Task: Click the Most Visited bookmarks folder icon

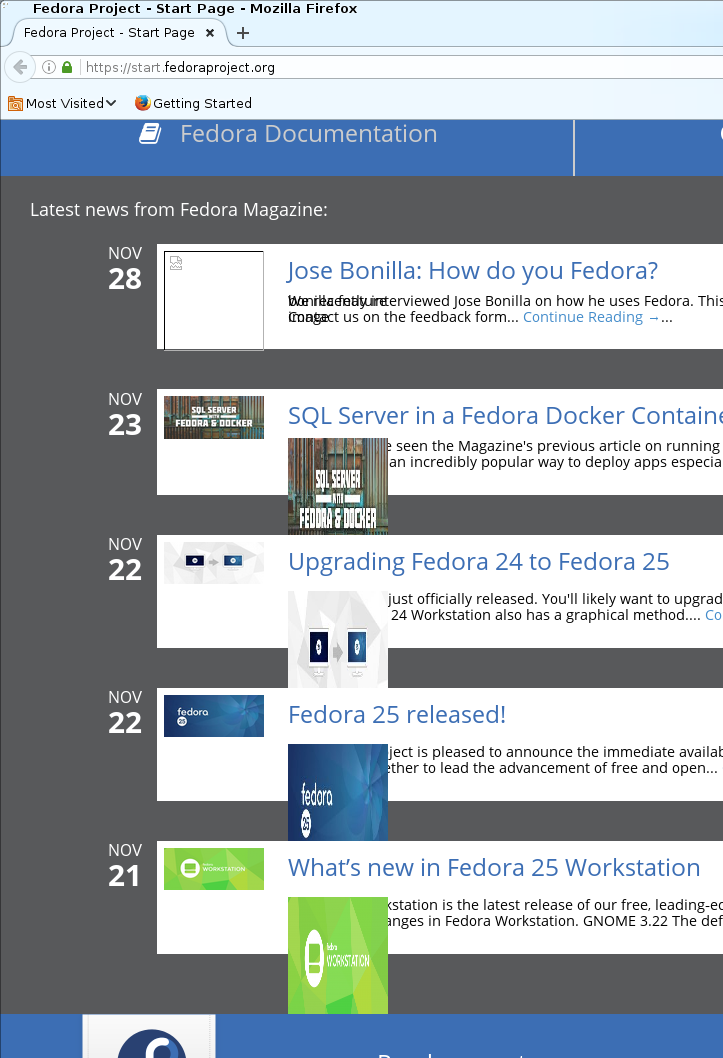Action: 15,103
